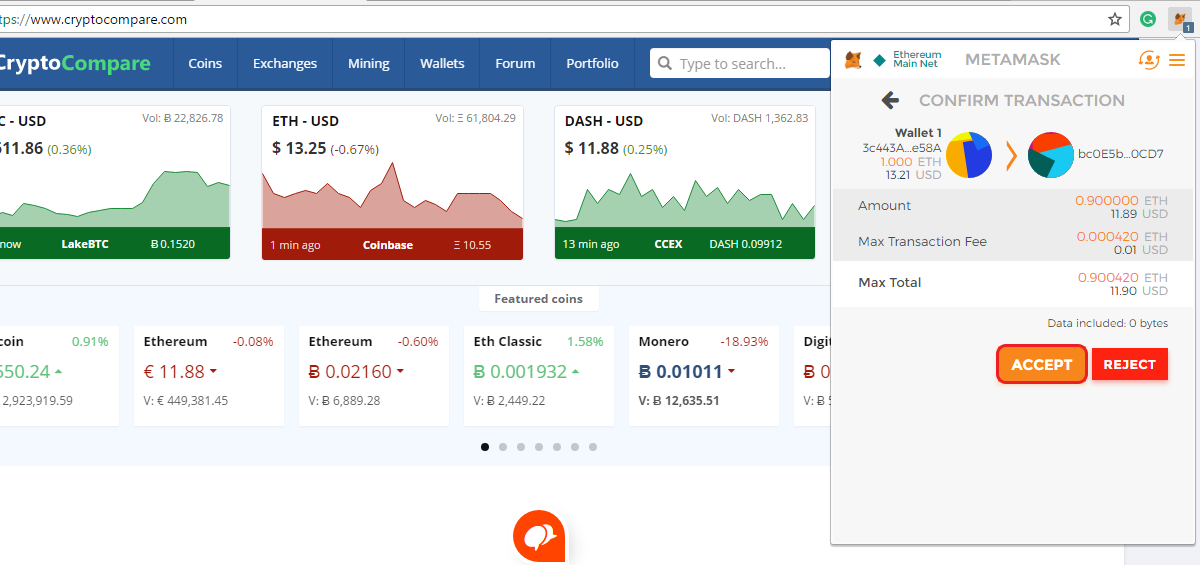Open the Ethereum € 11.88 featured card
Screen dimensions: 1200x565
[209, 376]
